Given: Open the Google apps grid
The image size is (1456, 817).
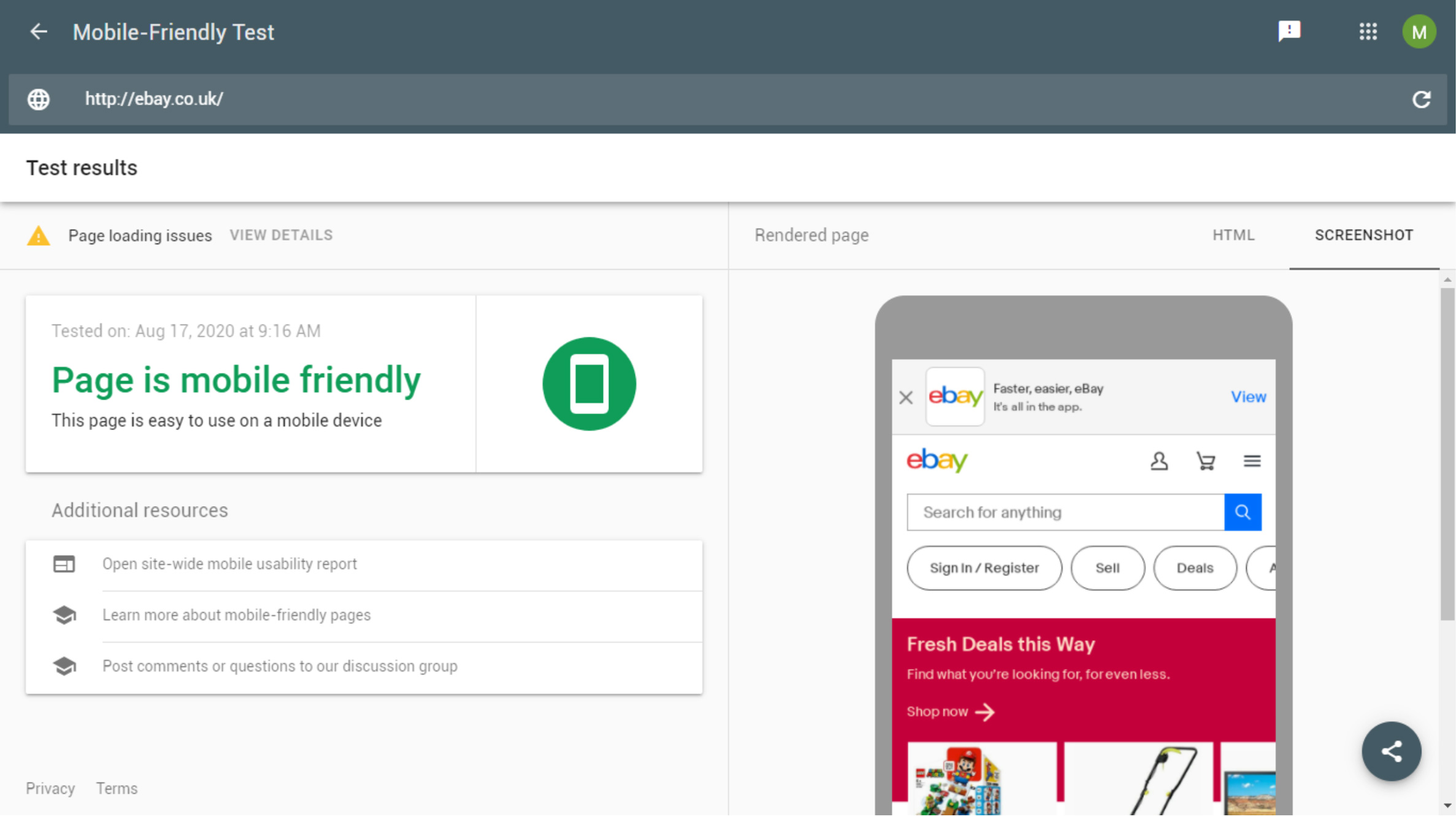Looking at the screenshot, I should point(1368,32).
